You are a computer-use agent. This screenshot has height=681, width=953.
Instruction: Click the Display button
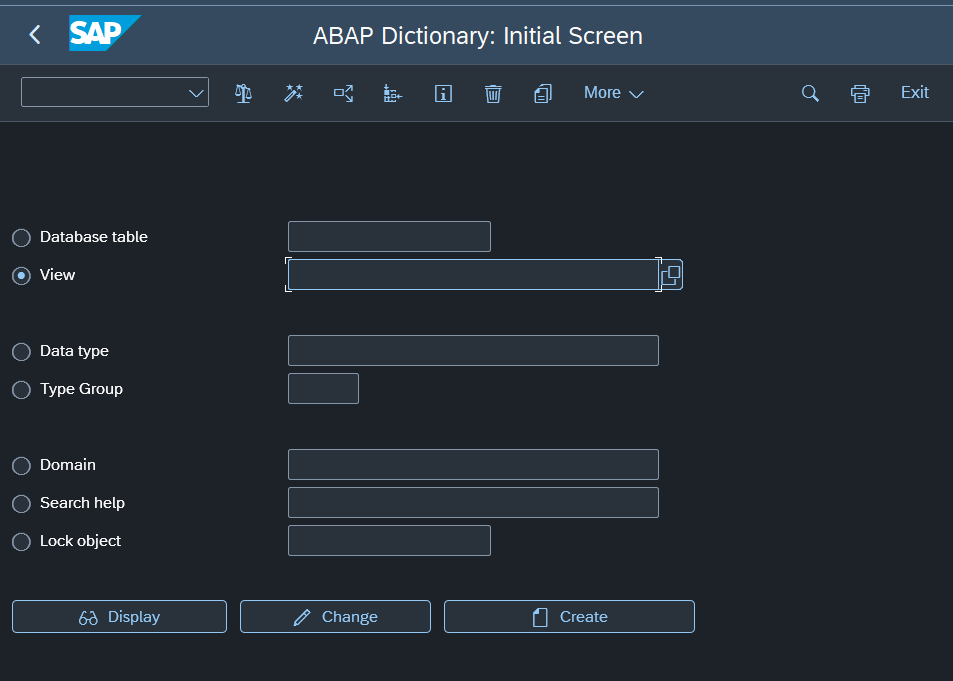pos(118,616)
